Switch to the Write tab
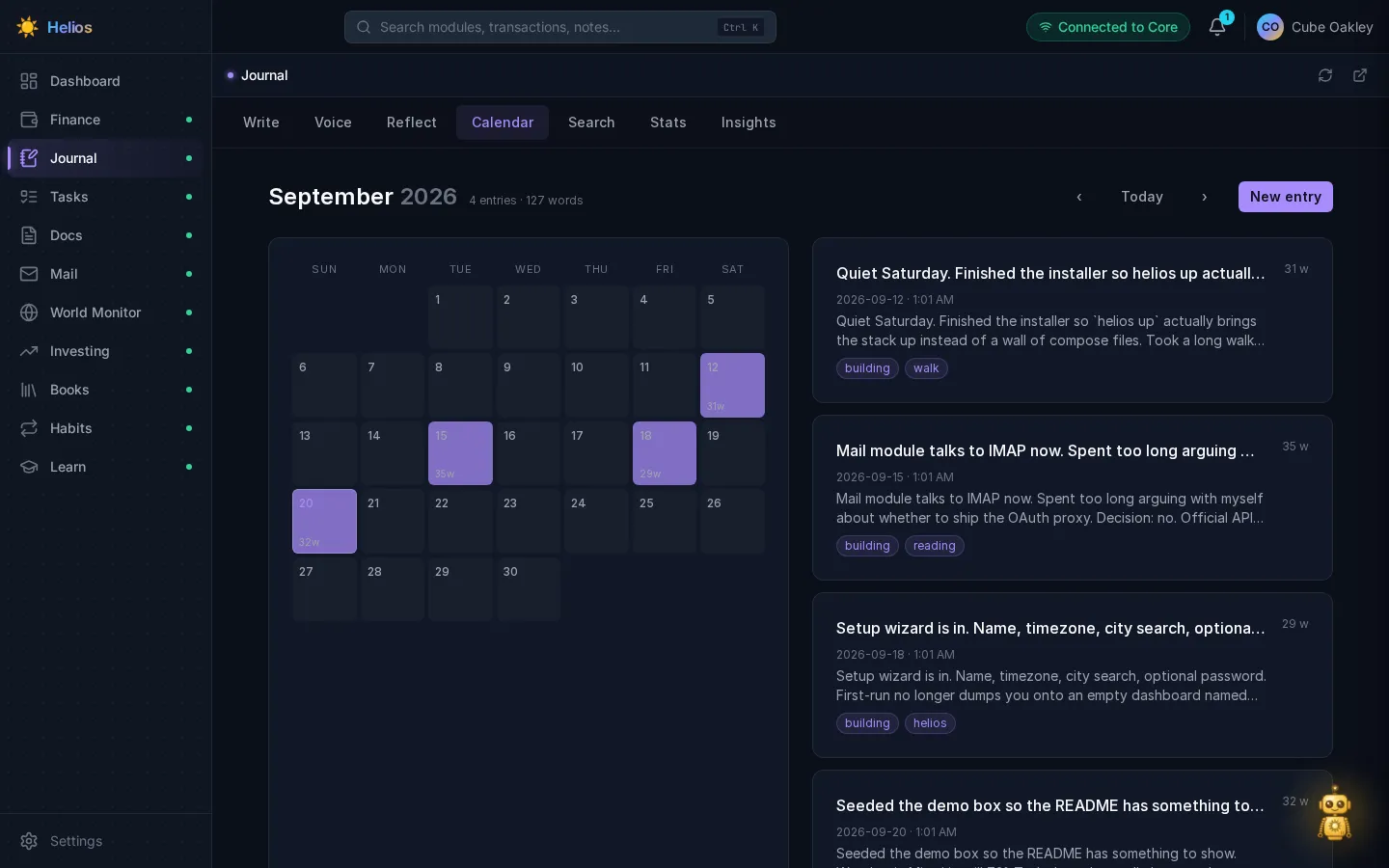 tap(261, 122)
